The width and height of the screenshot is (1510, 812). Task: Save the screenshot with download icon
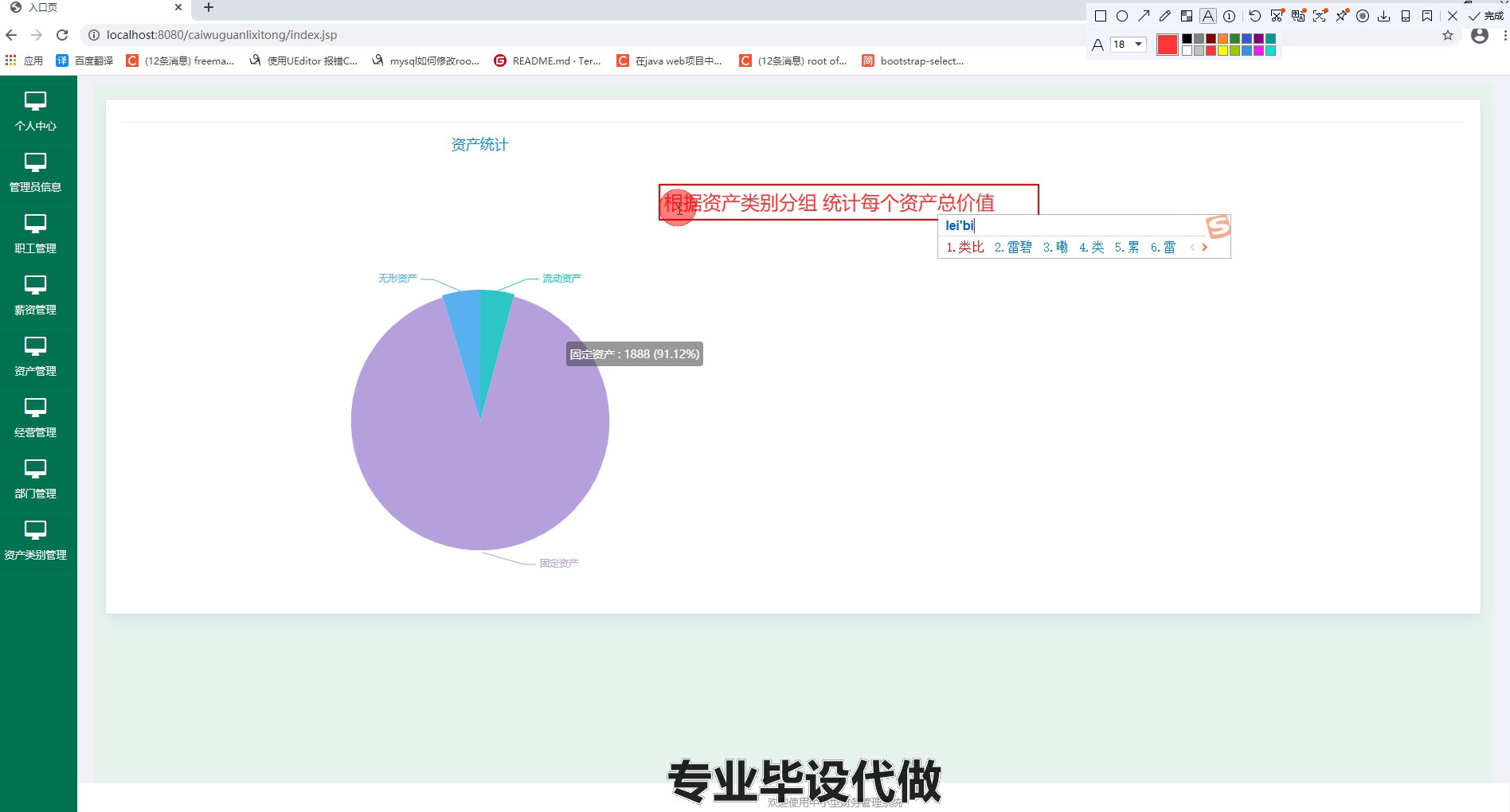1384,16
